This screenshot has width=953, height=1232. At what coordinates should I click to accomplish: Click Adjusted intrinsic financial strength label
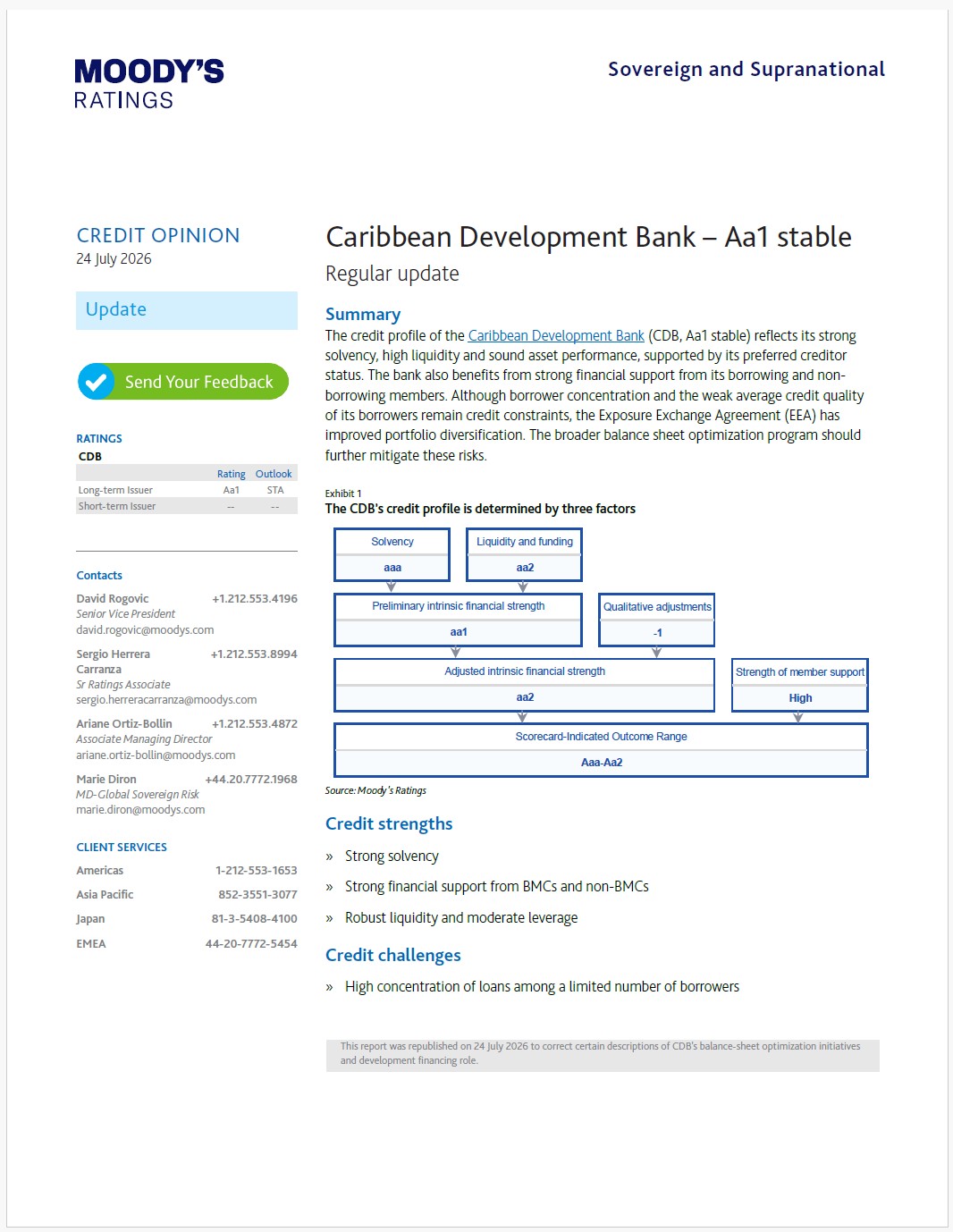(525, 671)
